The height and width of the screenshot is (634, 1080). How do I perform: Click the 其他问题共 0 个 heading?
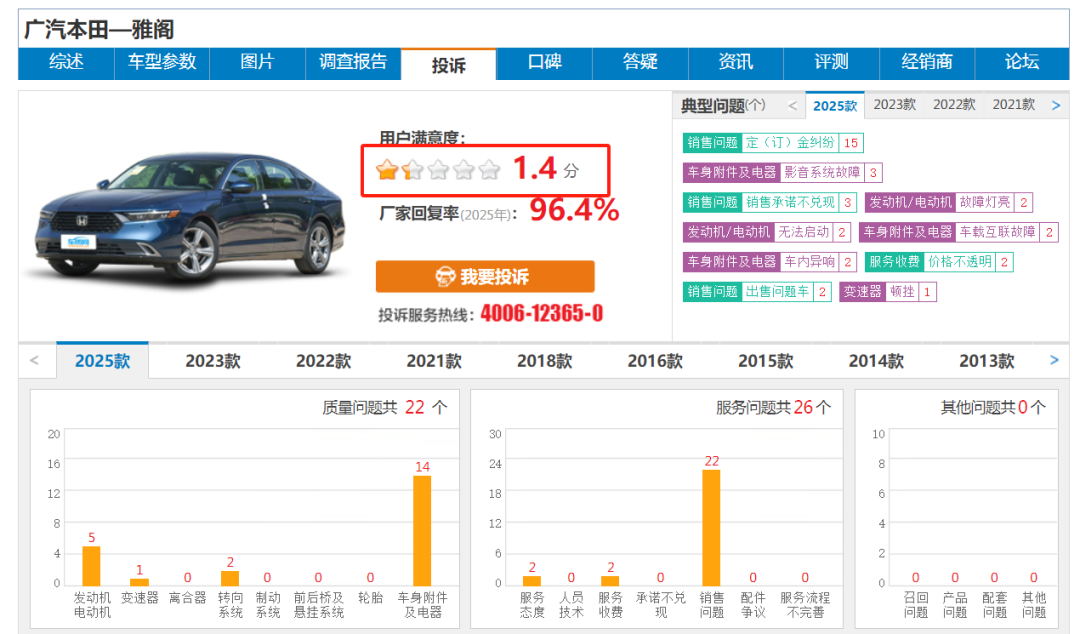coord(993,407)
